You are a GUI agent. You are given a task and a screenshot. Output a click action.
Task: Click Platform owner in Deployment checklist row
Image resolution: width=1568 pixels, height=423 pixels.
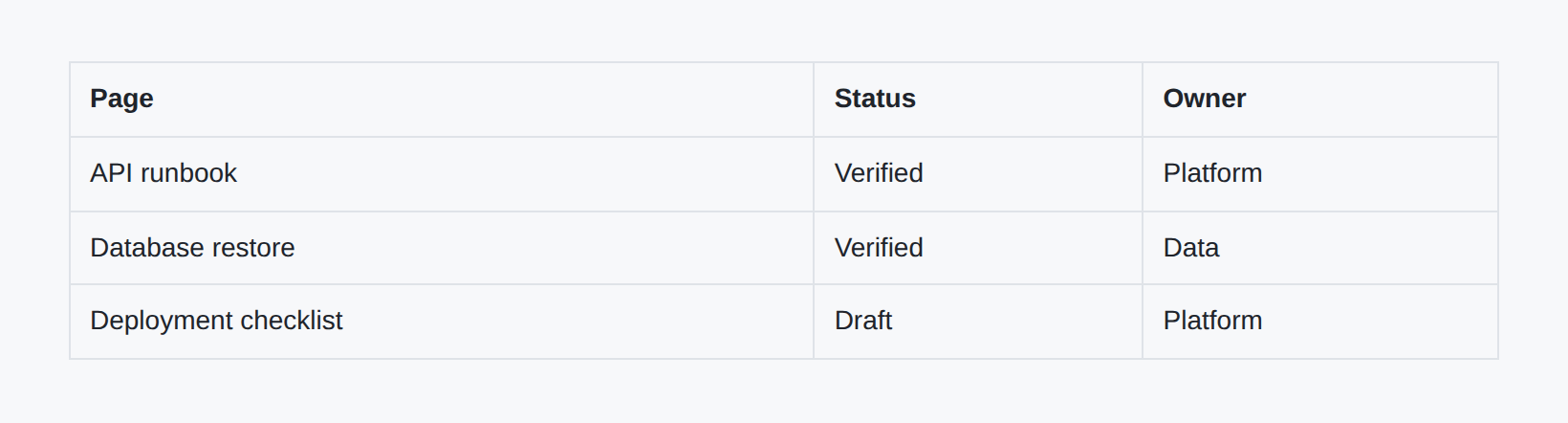click(x=1212, y=321)
